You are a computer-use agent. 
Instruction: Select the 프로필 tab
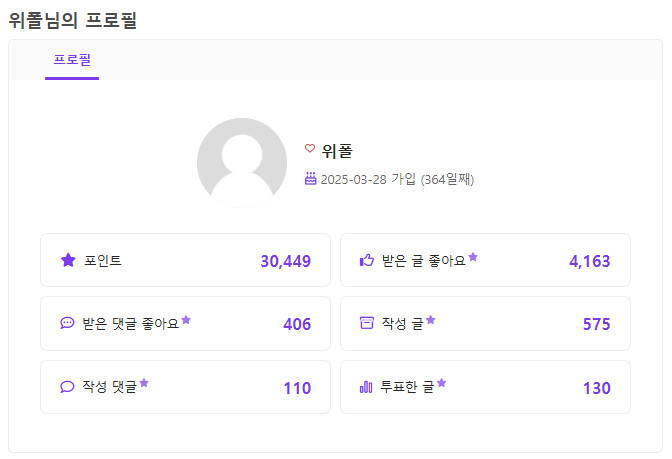72,59
